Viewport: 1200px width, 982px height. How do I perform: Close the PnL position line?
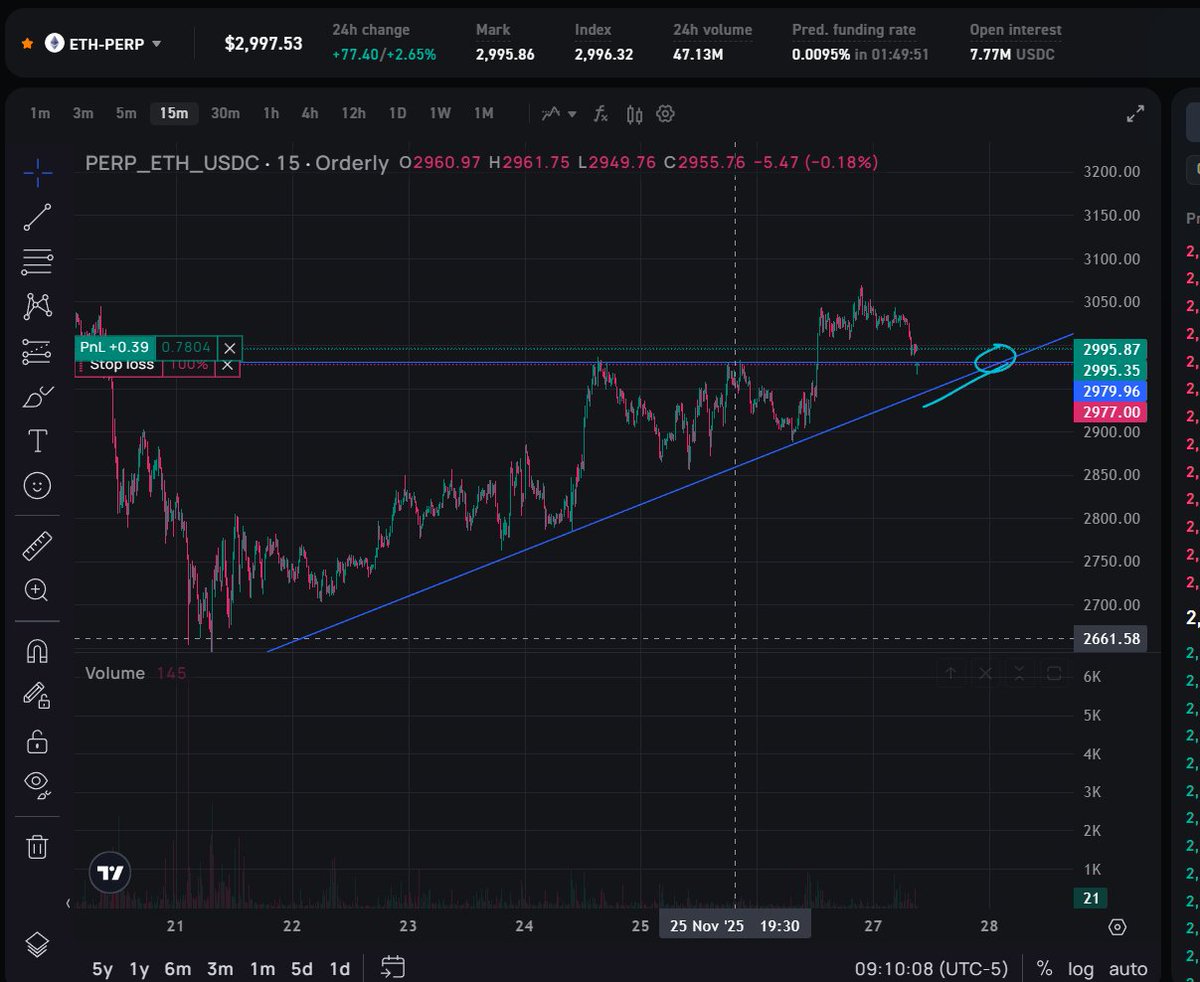tap(230, 348)
